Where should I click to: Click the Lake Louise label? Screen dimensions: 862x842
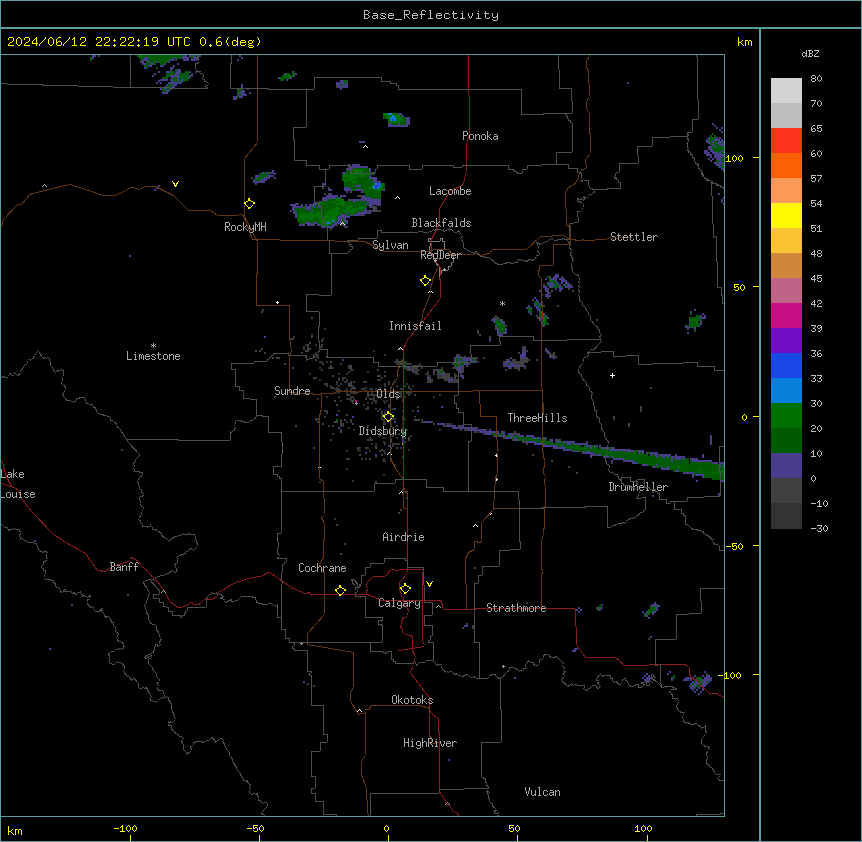pos(18,484)
